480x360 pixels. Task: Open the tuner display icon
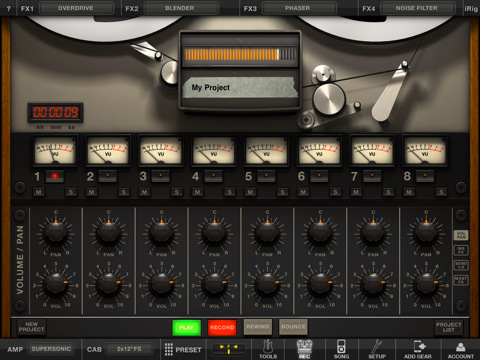tap(229, 350)
